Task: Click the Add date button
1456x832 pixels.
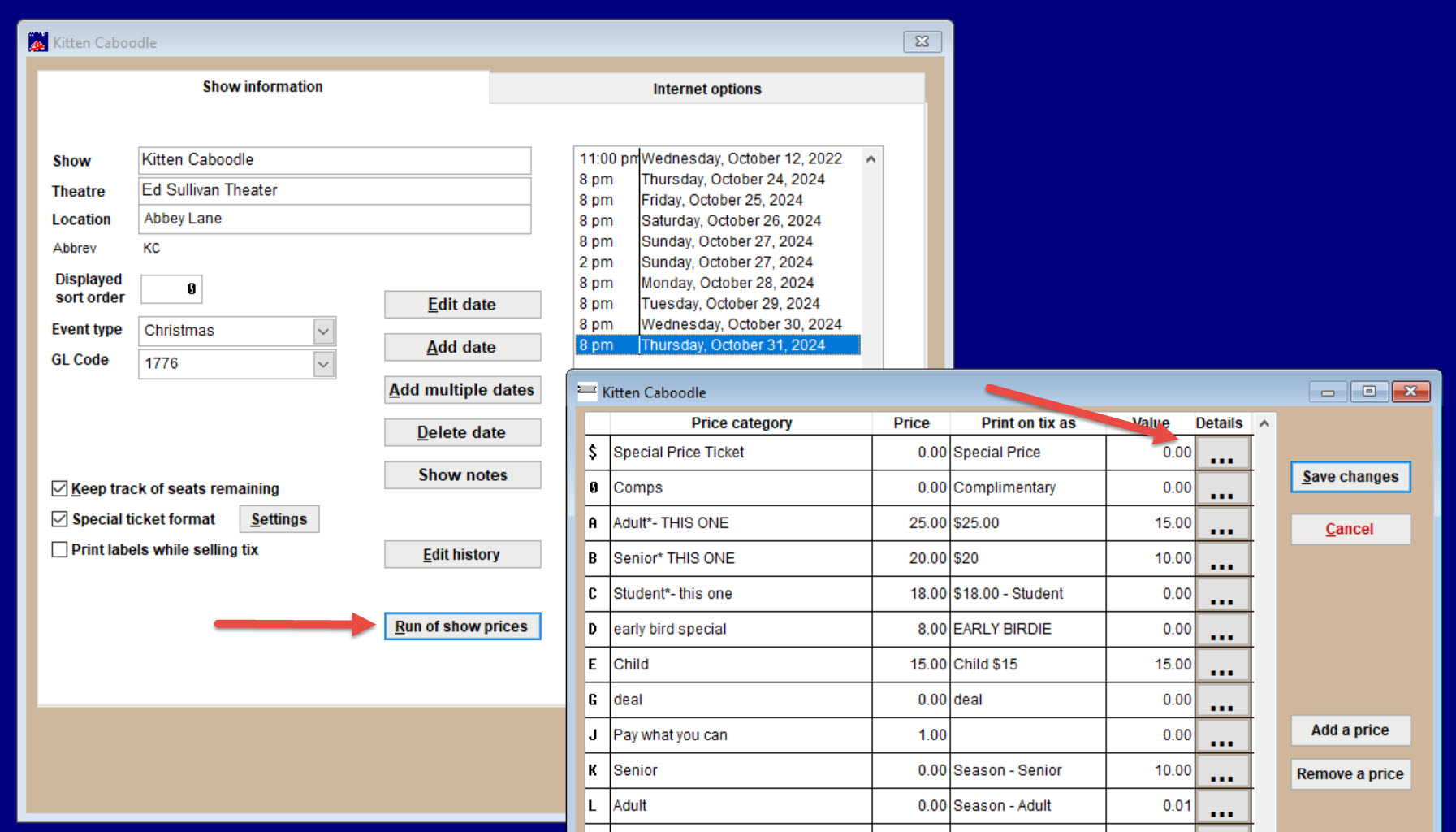Action: click(x=462, y=347)
